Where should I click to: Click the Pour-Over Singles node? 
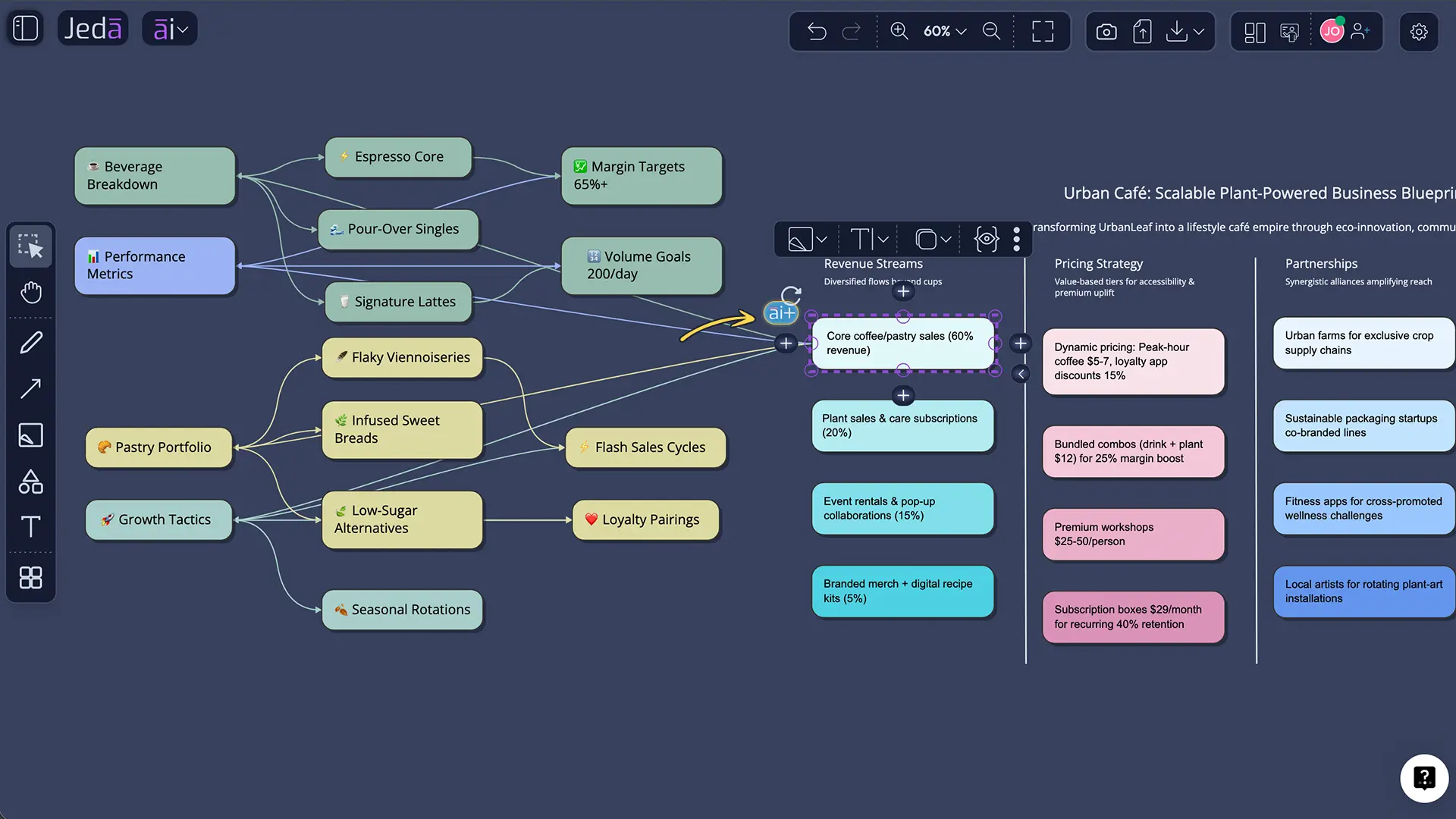[x=398, y=229]
